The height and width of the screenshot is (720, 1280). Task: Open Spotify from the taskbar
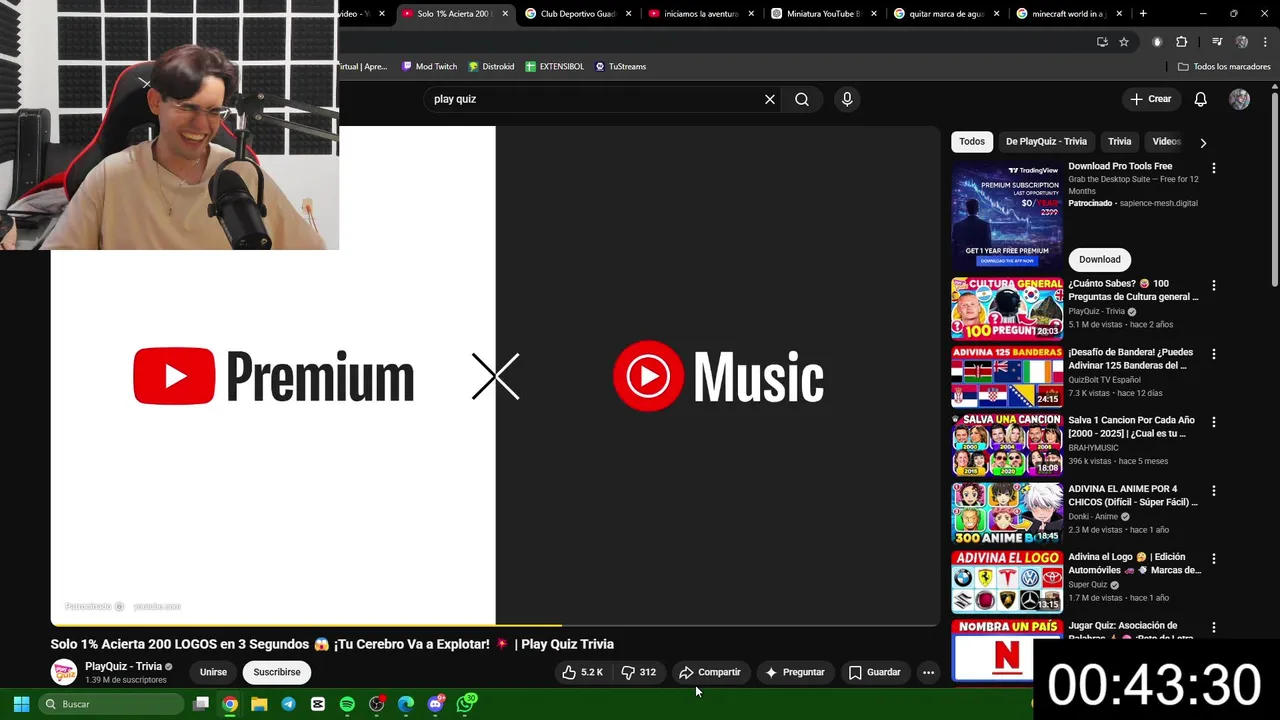[x=347, y=704]
